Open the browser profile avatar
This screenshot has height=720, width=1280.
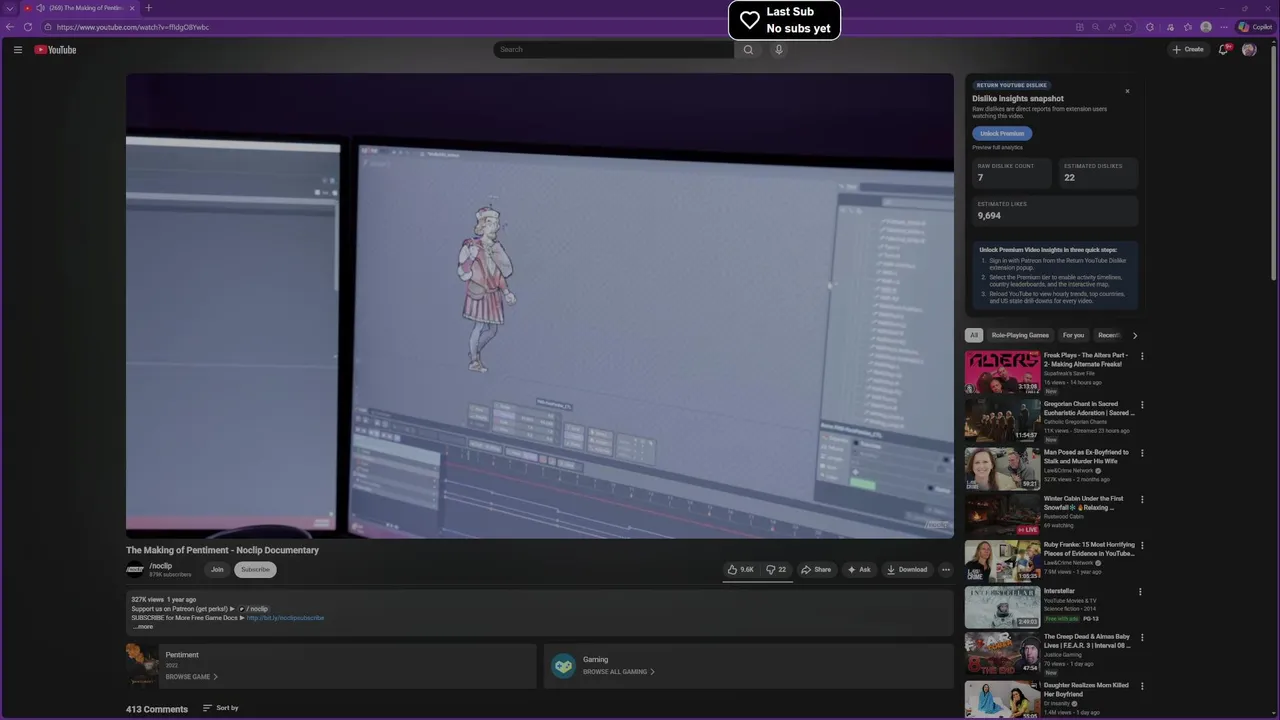click(x=1206, y=27)
